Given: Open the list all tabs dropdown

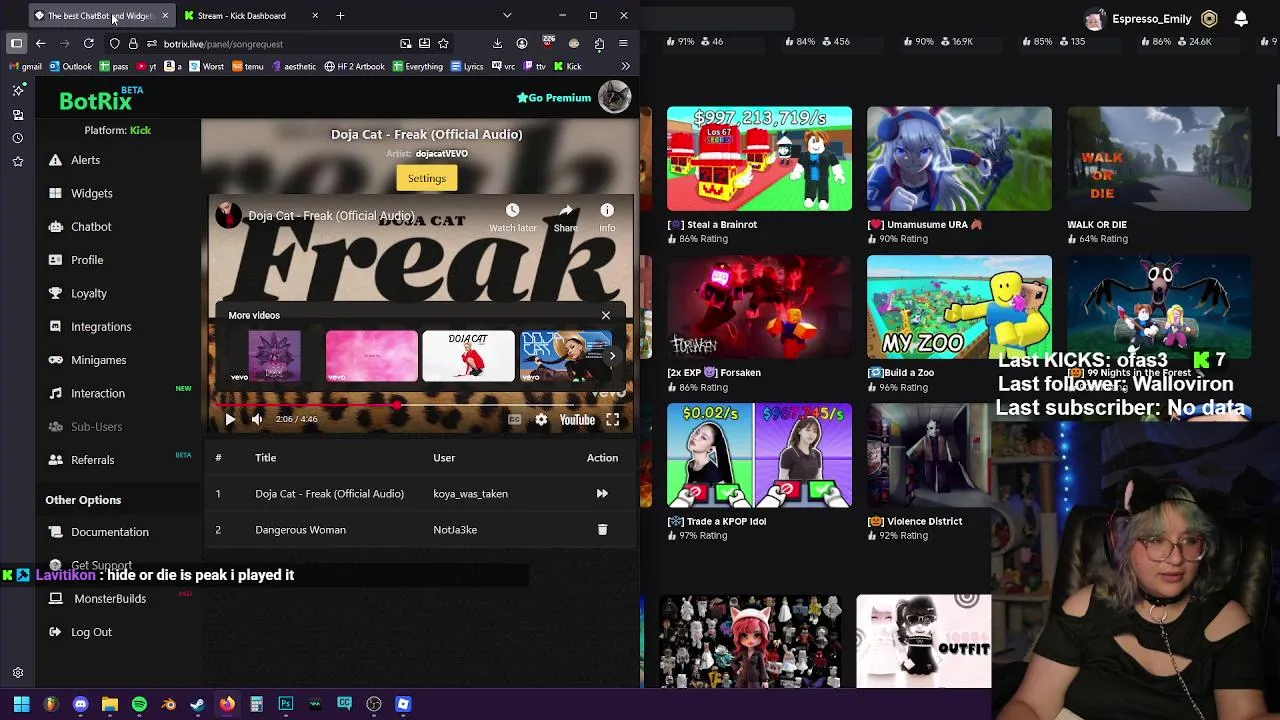Looking at the screenshot, I should click(507, 16).
